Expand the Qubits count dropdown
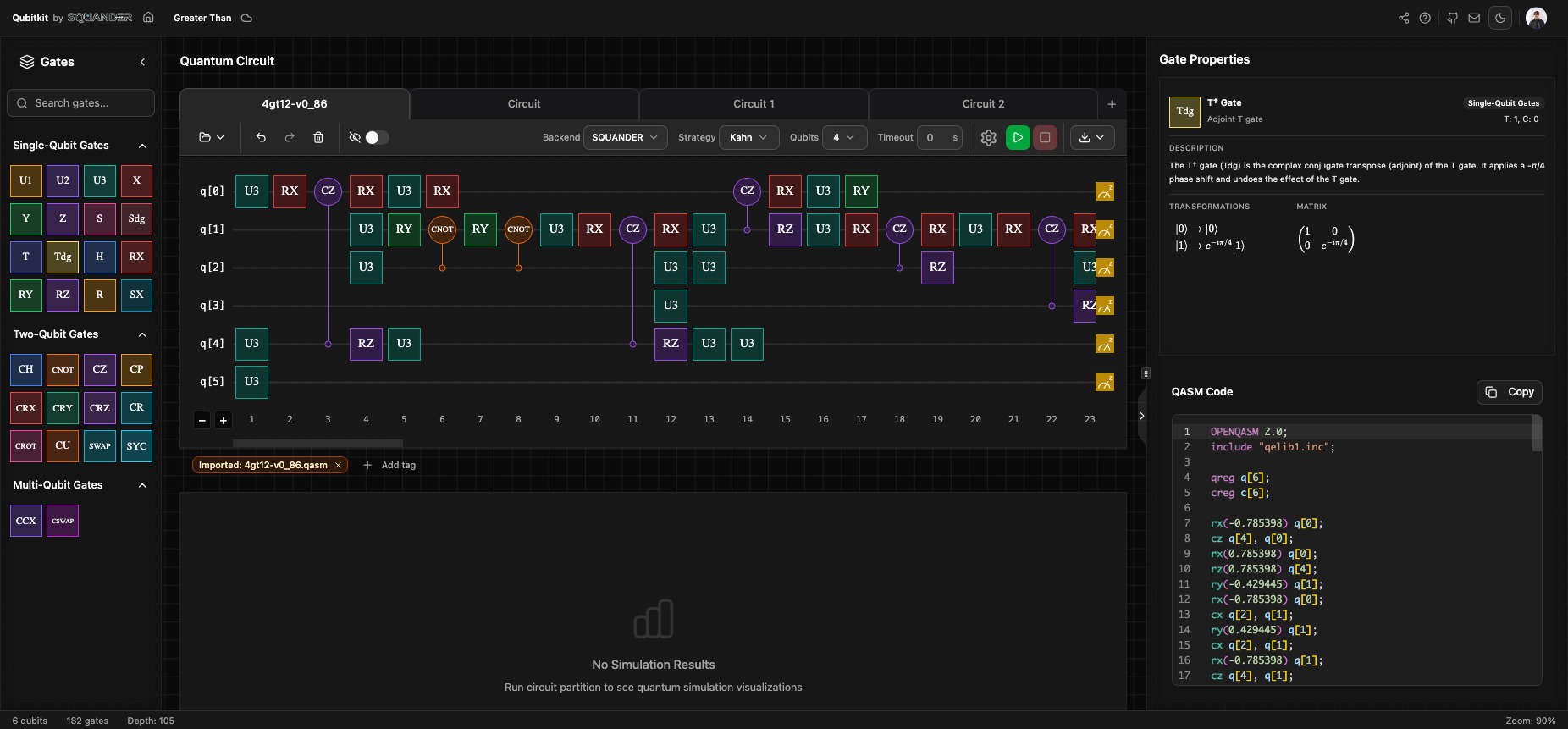 coord(844,137)
